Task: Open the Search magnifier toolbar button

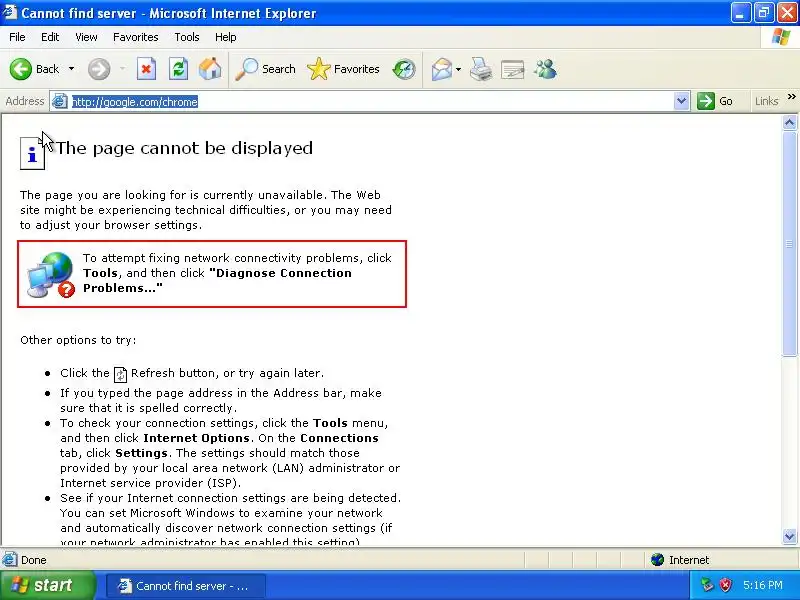Action: click(x=265, y=69)
